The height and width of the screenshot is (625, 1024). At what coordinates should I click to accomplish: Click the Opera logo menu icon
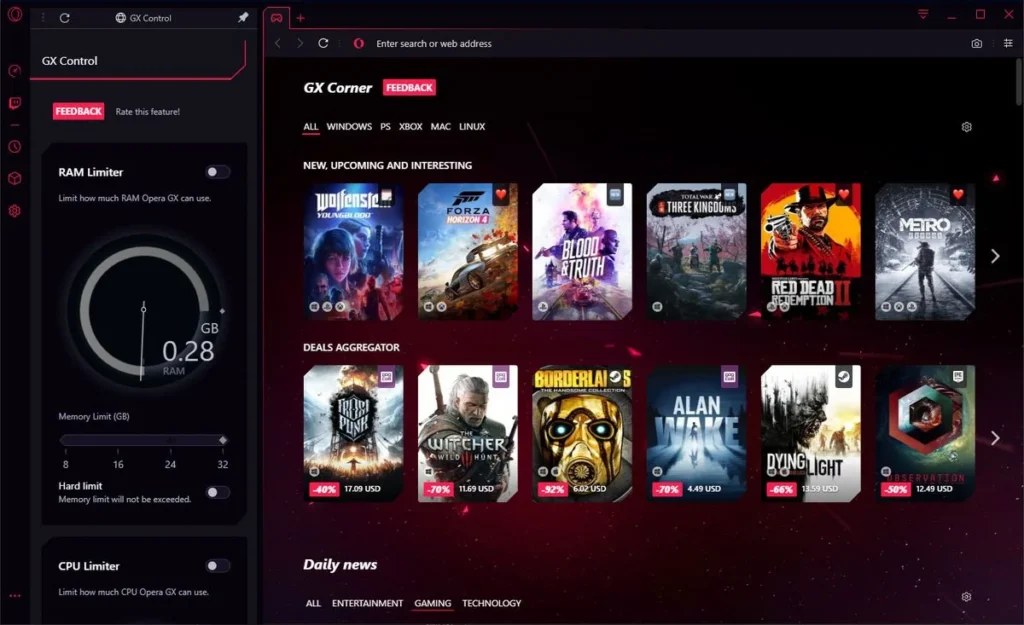click(x=14, y=14)
